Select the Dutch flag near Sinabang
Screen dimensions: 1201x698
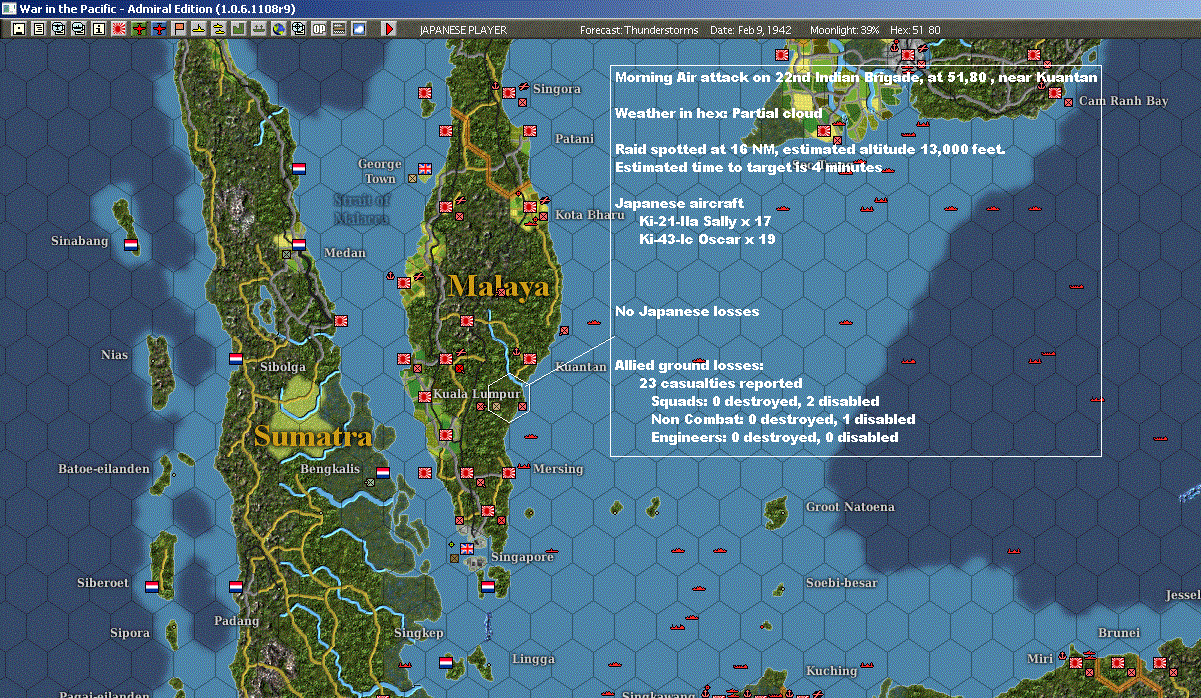click(x=131, y=244)
